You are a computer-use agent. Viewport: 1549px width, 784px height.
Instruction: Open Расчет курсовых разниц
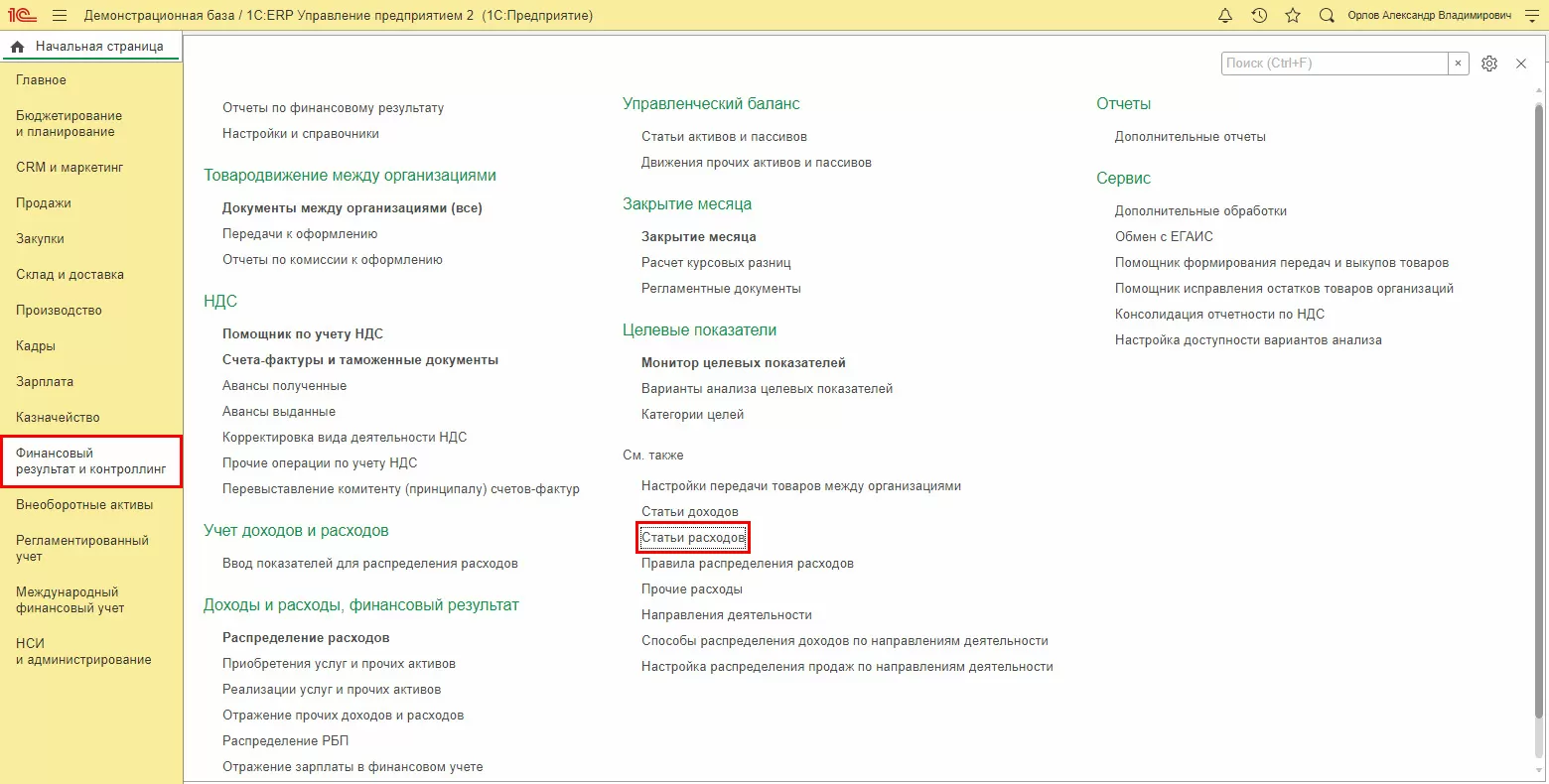point(716,263)
